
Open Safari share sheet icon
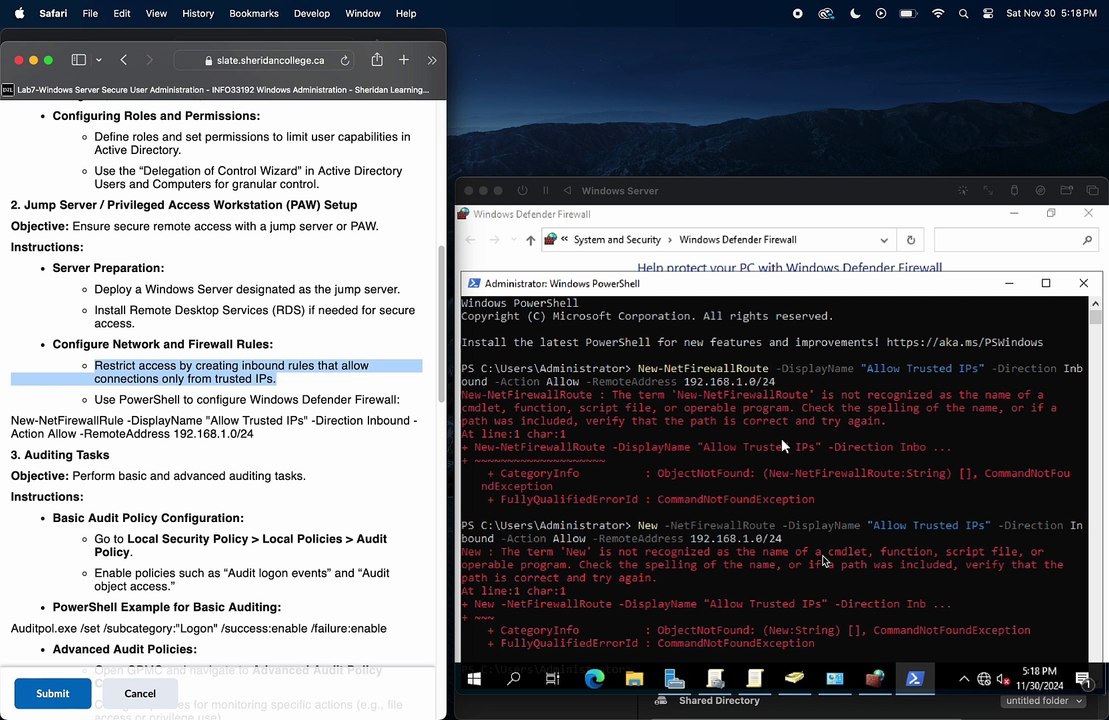[377, 60]
